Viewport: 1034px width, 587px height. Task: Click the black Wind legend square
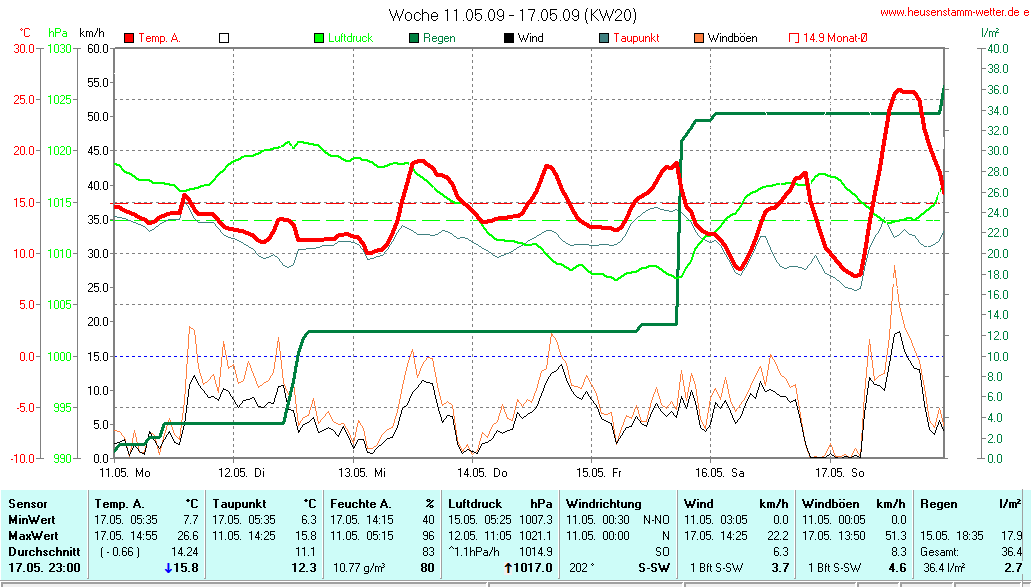pos(509,38)
